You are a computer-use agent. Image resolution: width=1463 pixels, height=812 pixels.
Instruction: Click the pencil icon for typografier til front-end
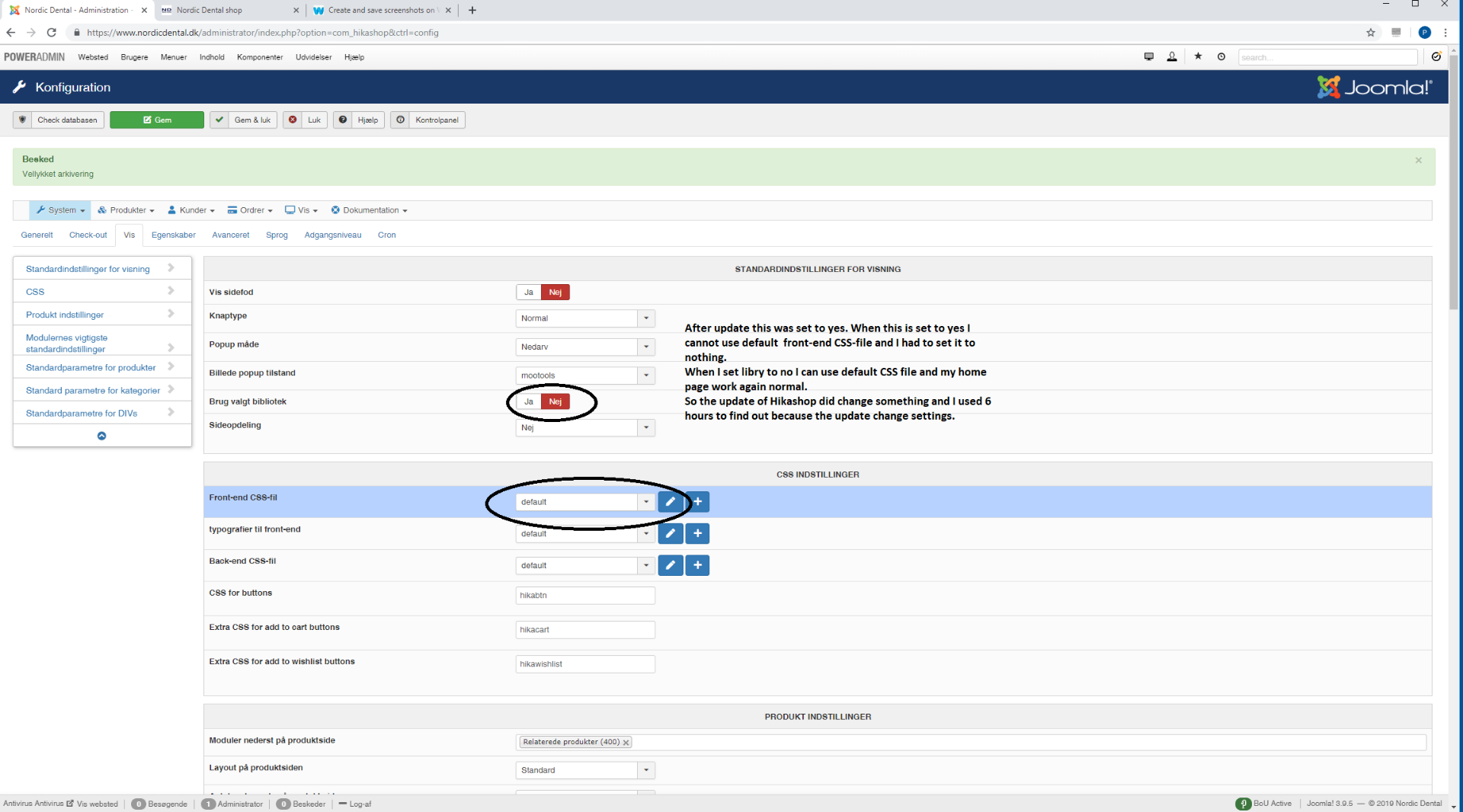(x=670, y=534)
